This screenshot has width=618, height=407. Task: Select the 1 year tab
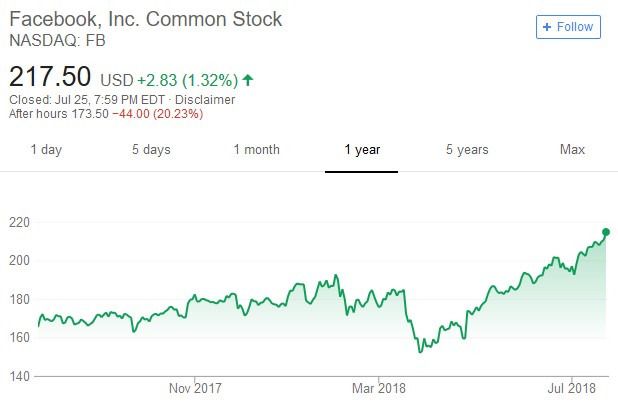pos(362,150)
